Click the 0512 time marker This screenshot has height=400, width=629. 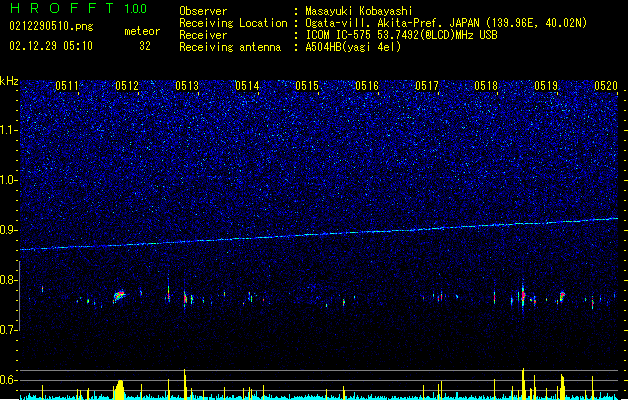click(127, 86)
